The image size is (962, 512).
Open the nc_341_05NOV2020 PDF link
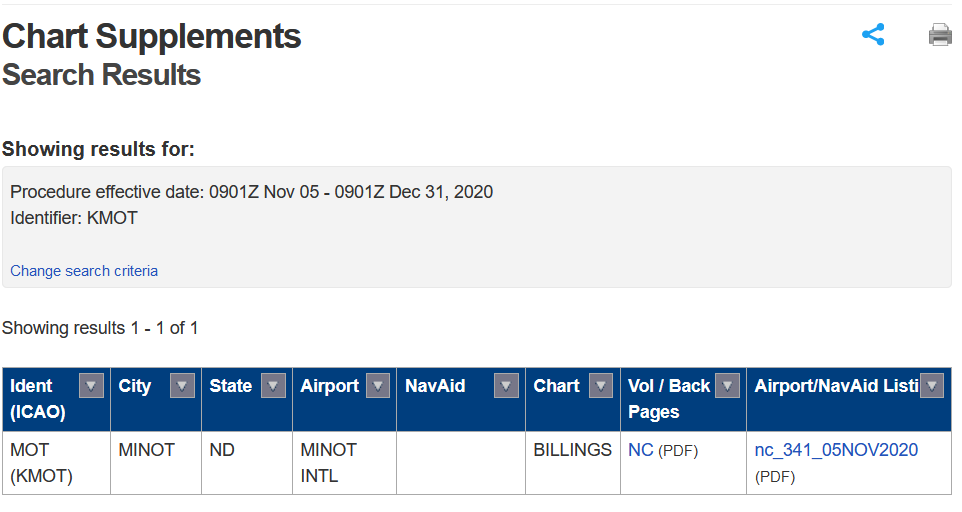click(x=836, y=450)
